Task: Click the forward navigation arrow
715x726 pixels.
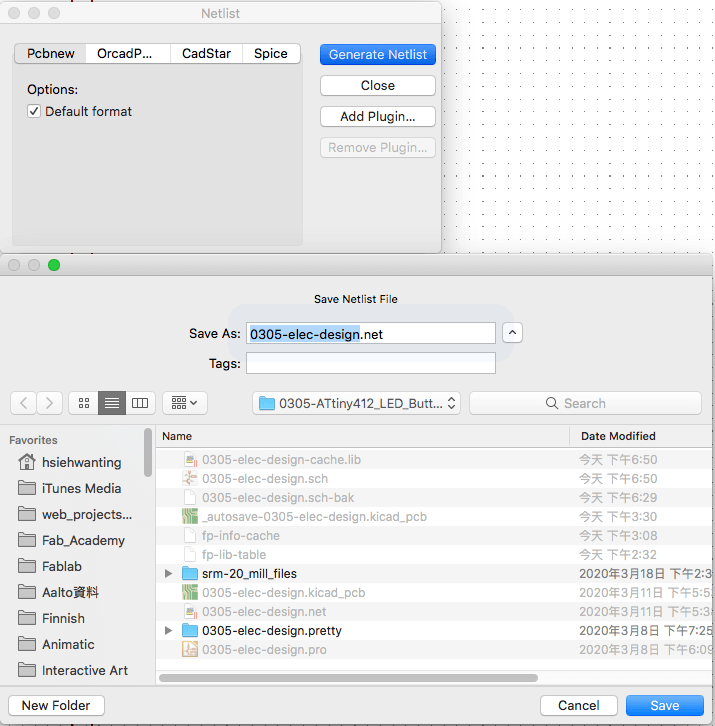Action: (x=50, y=403)
